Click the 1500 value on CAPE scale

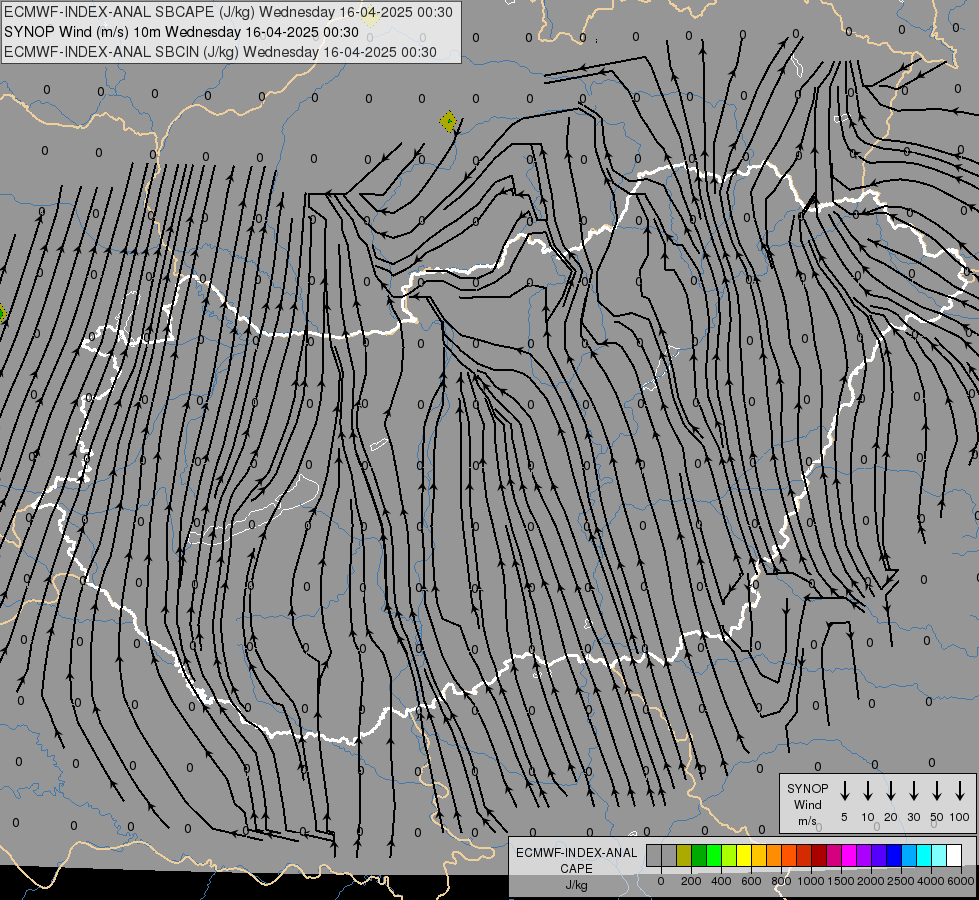(841, 881)
